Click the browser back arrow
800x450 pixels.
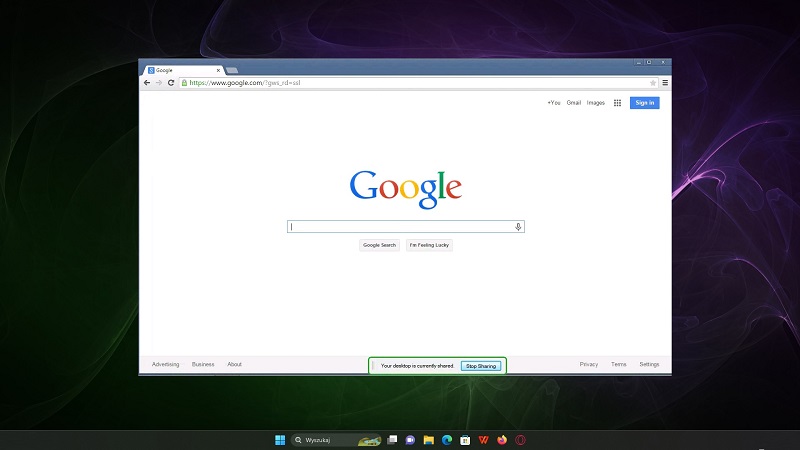[x=147, y=83]
